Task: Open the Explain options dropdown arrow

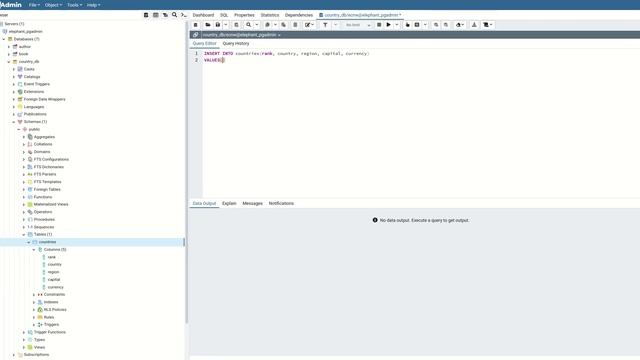Action: [x=425, y=25]
